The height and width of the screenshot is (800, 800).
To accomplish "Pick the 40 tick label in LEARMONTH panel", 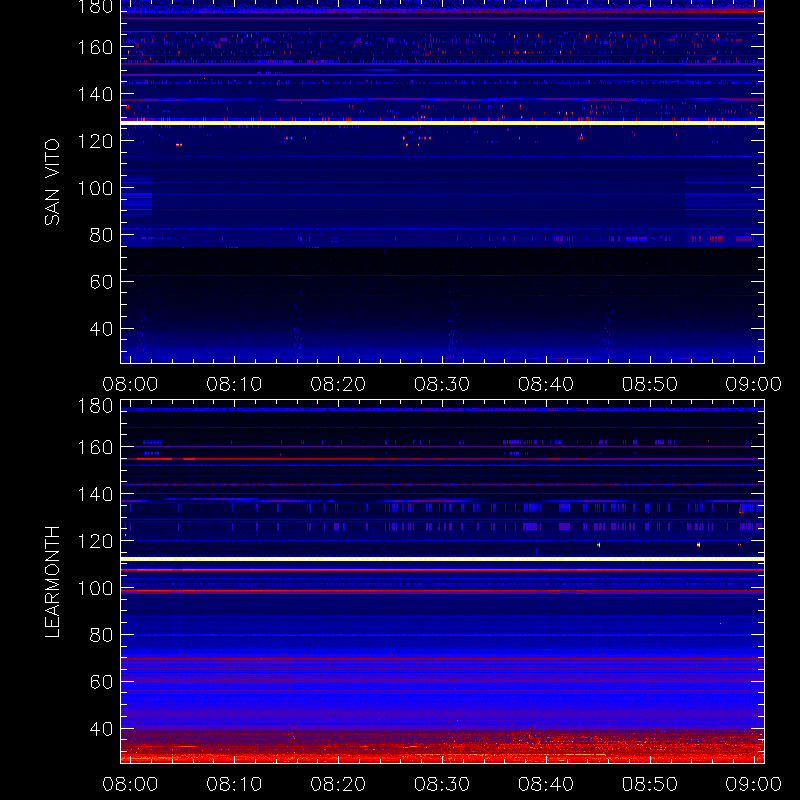I will (101, 729).
